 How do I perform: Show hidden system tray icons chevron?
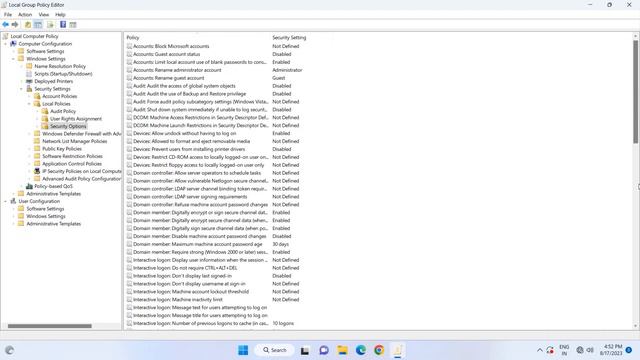tap(540, 350)
